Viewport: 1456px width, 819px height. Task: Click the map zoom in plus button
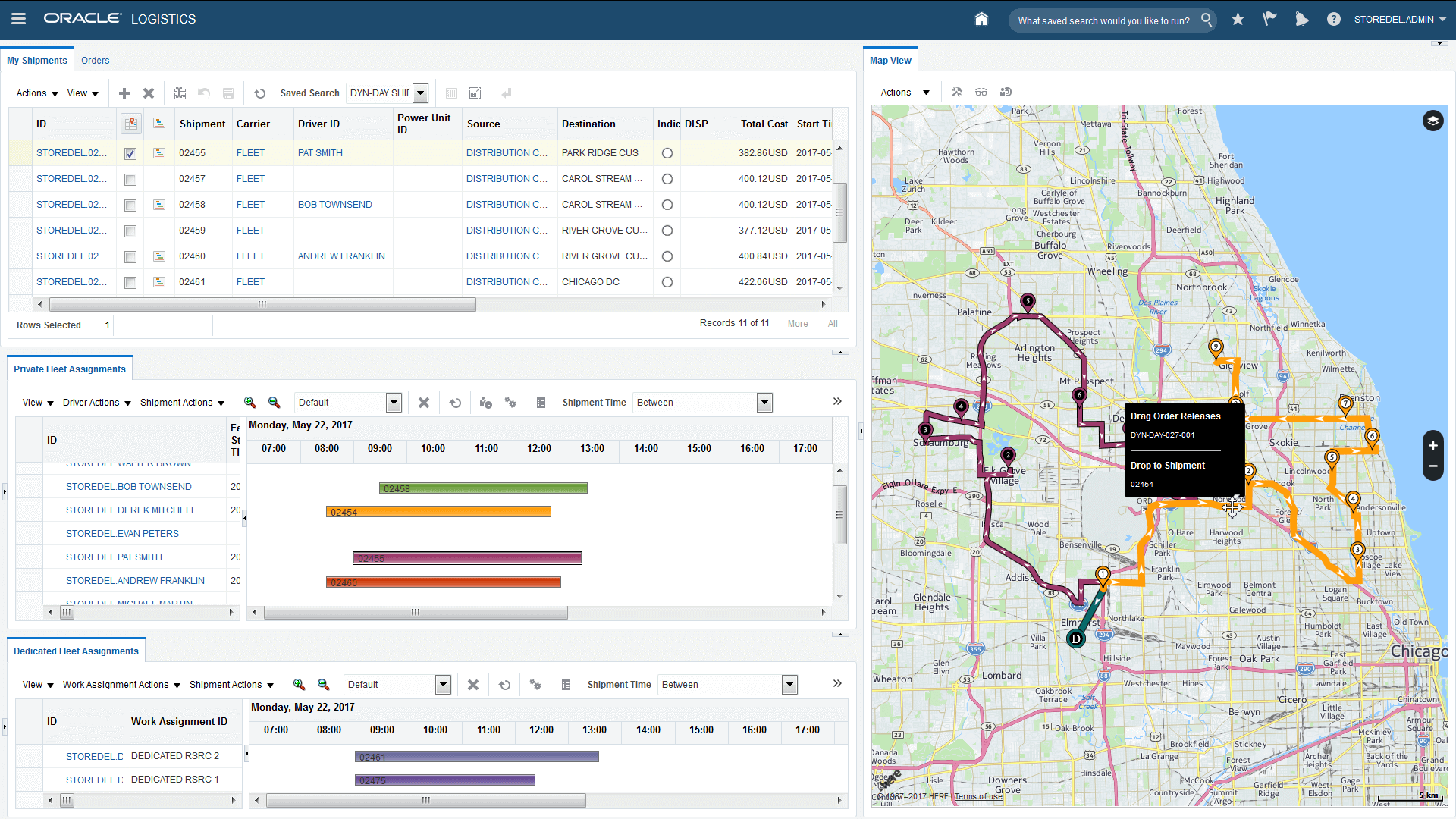[1432, 446]
